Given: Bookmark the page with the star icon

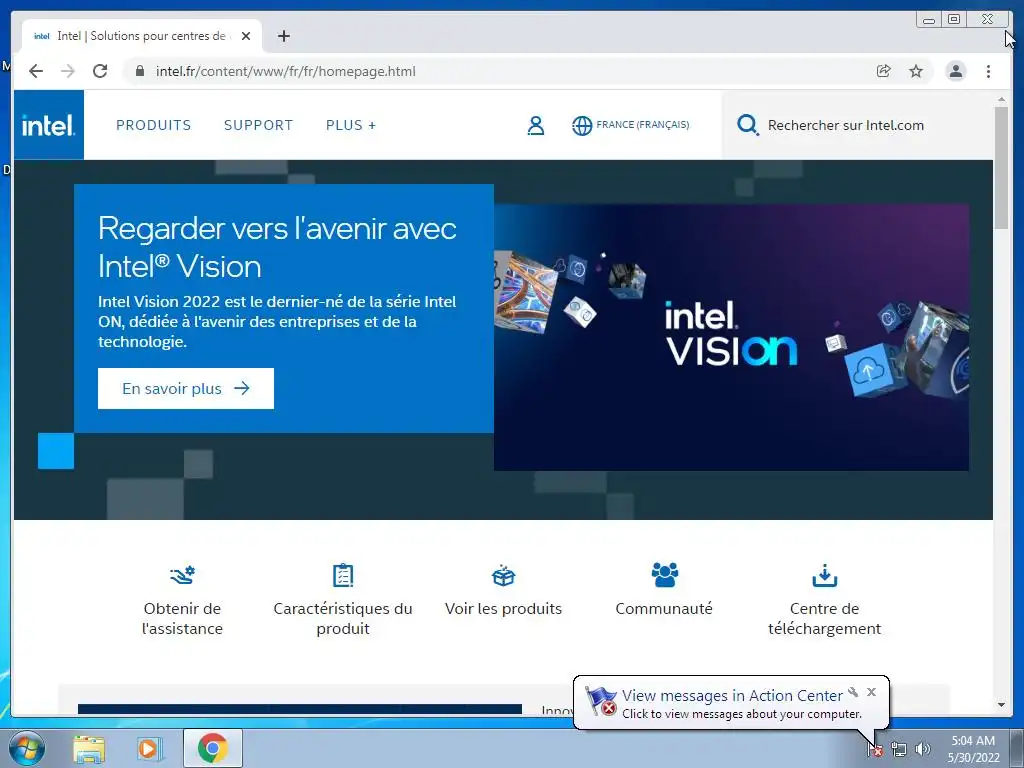Looking at the screenshot, I should tap(916, 71).
